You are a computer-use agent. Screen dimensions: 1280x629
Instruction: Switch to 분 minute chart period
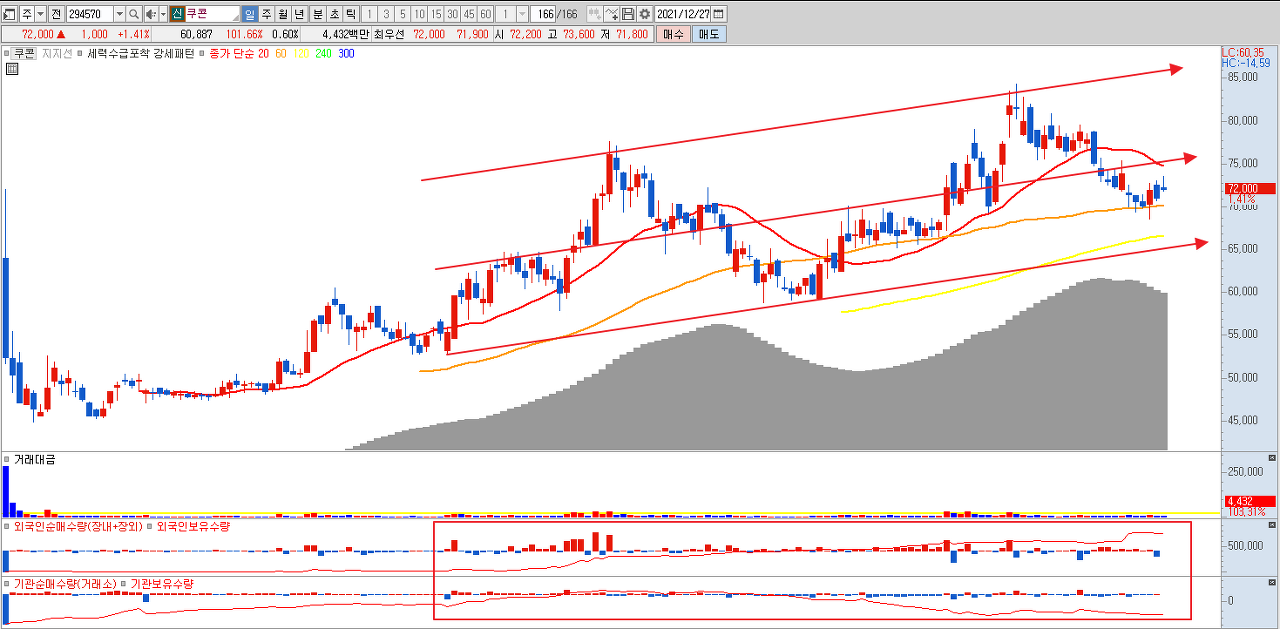(318, 14)
